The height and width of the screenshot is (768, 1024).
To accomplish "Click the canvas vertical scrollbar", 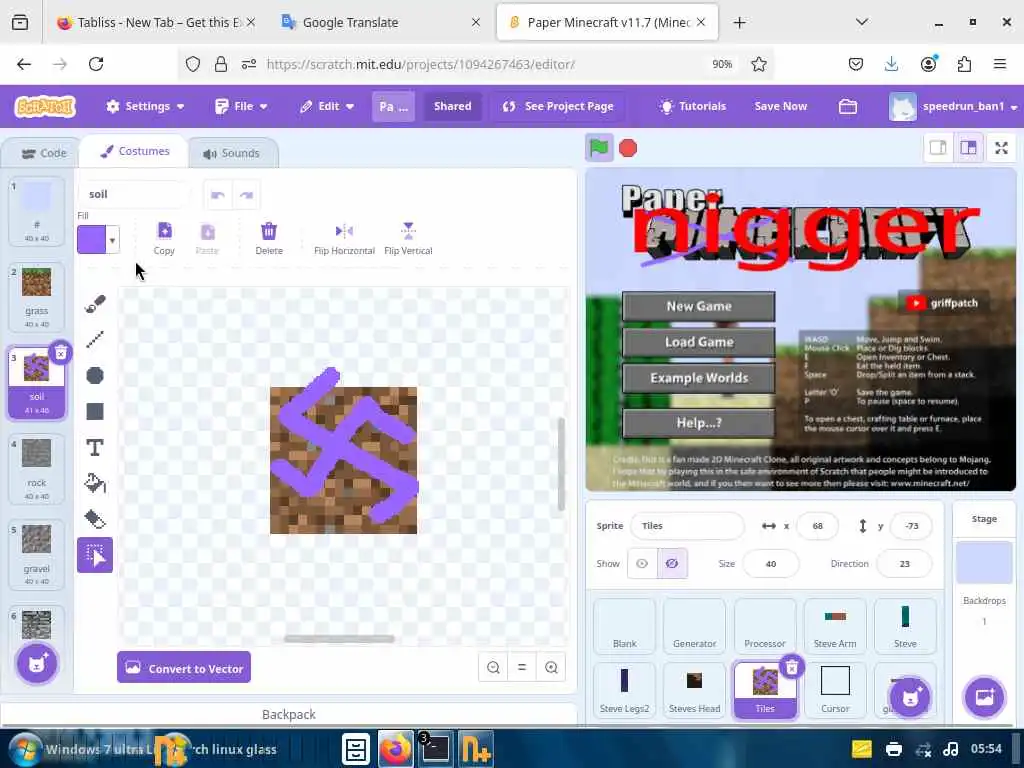I will (x=561, y=464).
